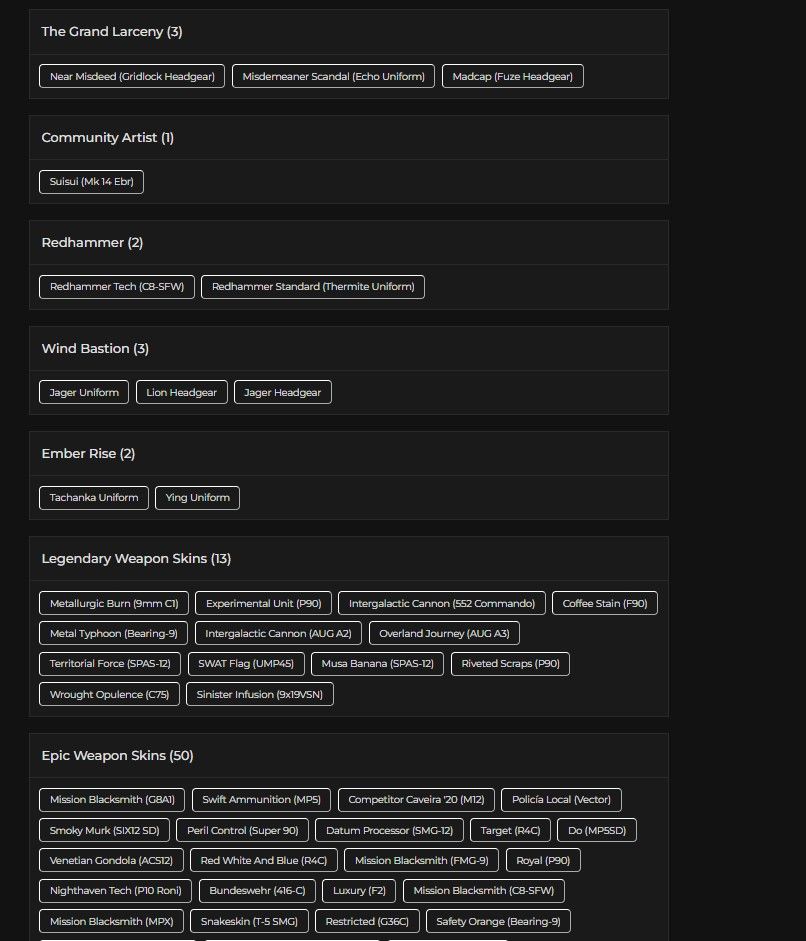Click Redhammer Tech (C8-SFW) tag

(117, 287)
